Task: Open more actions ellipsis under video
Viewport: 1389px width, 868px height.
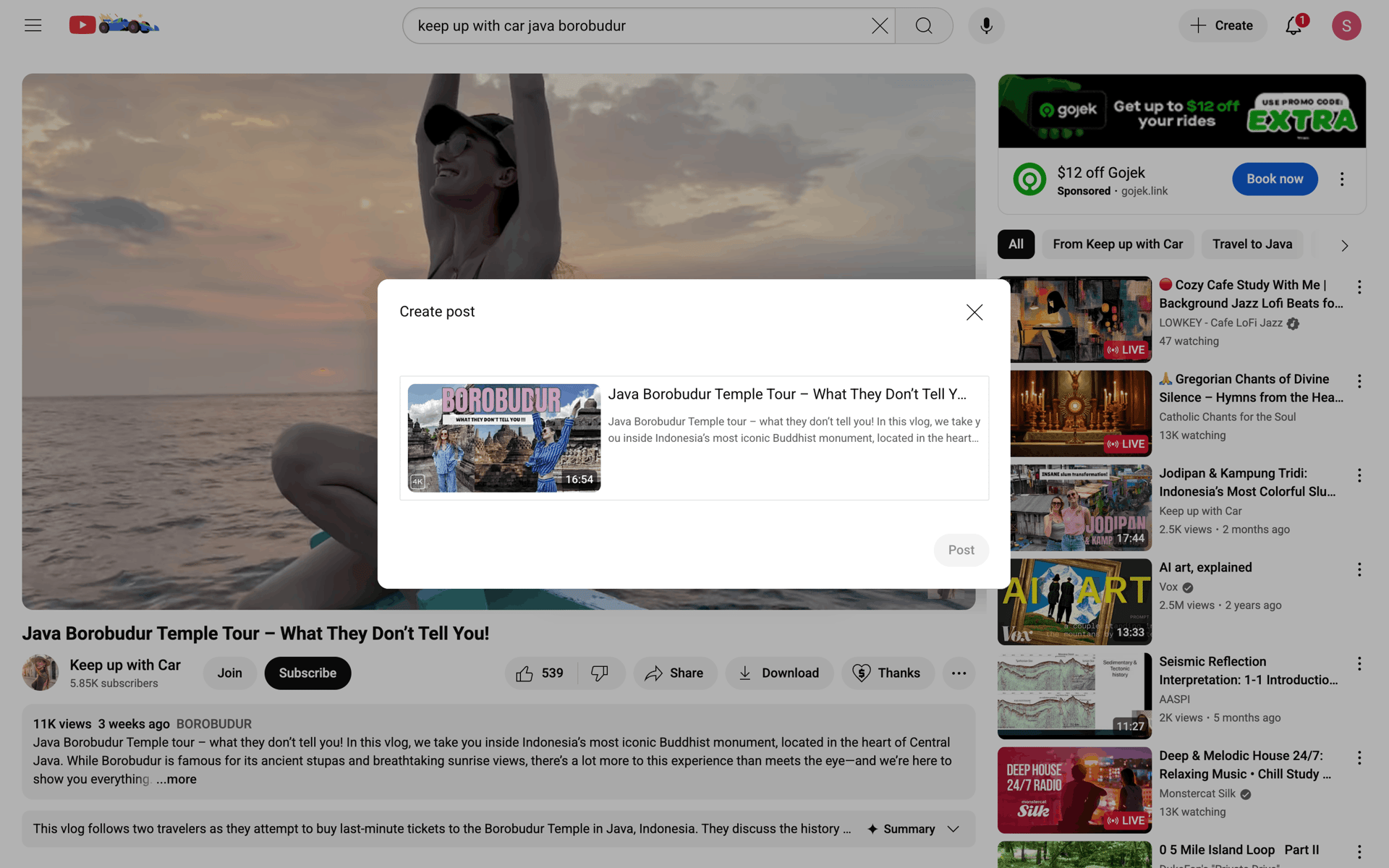Action: 959,673
